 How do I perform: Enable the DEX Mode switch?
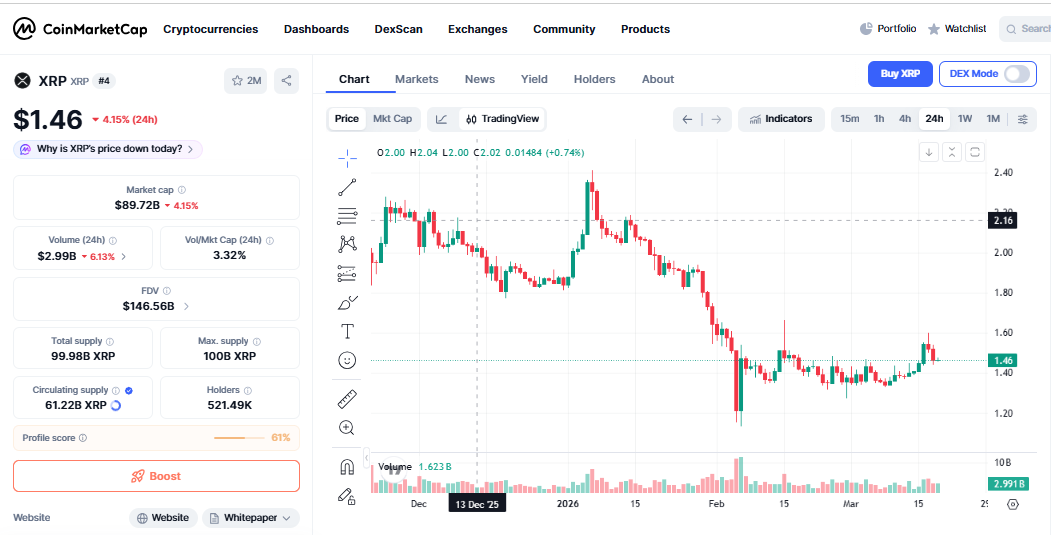click(1016, 73)
